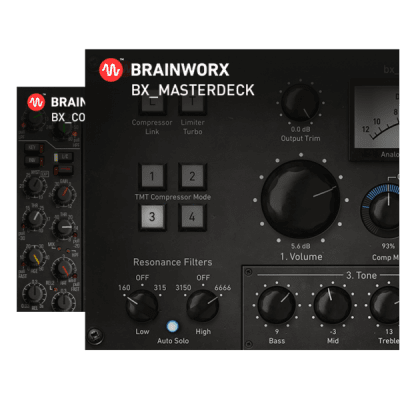Click the Low resonance filter knob
Screen dimensions: 400x400
pos(141,305)
